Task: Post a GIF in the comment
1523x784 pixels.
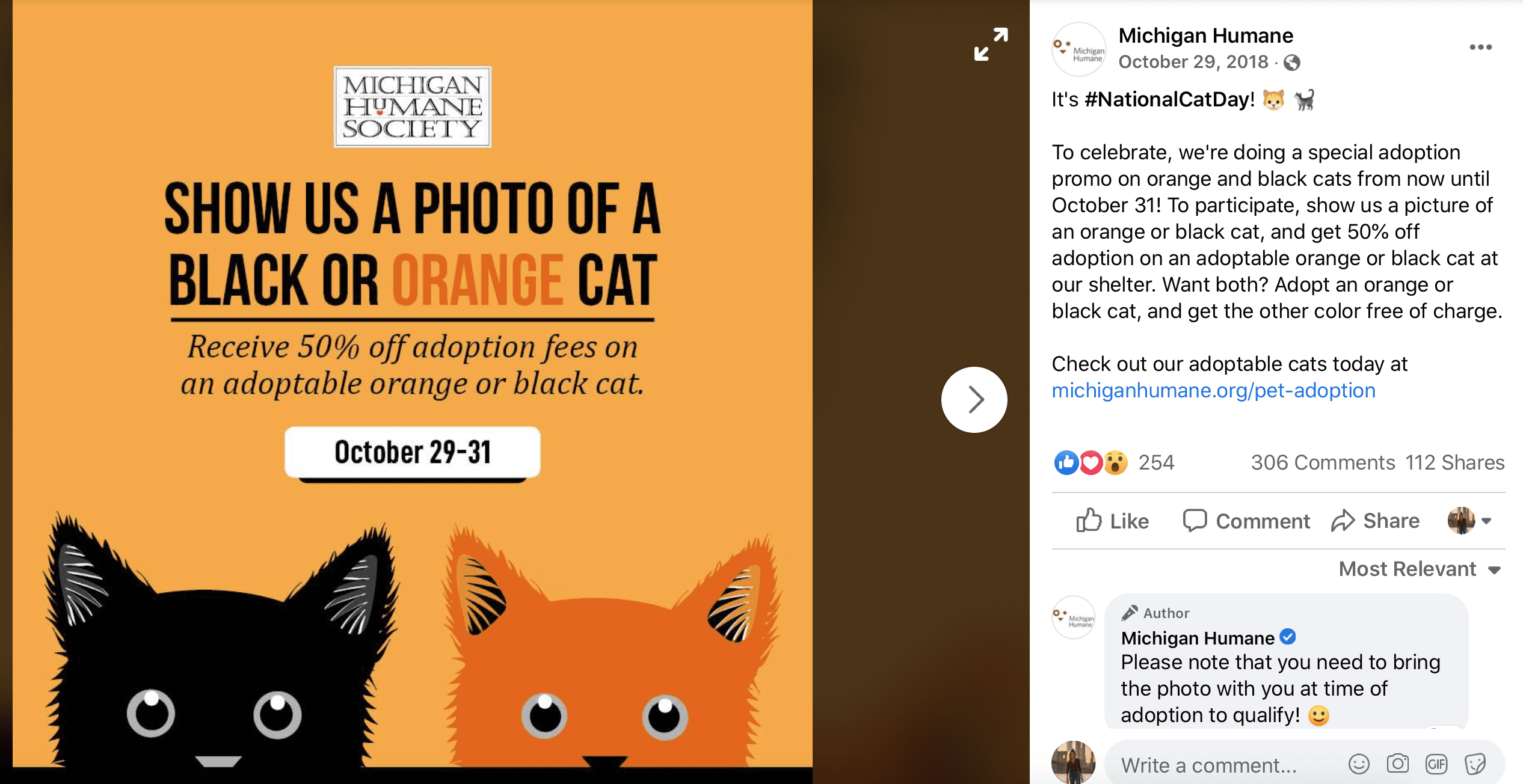Action: point(1436,764)
